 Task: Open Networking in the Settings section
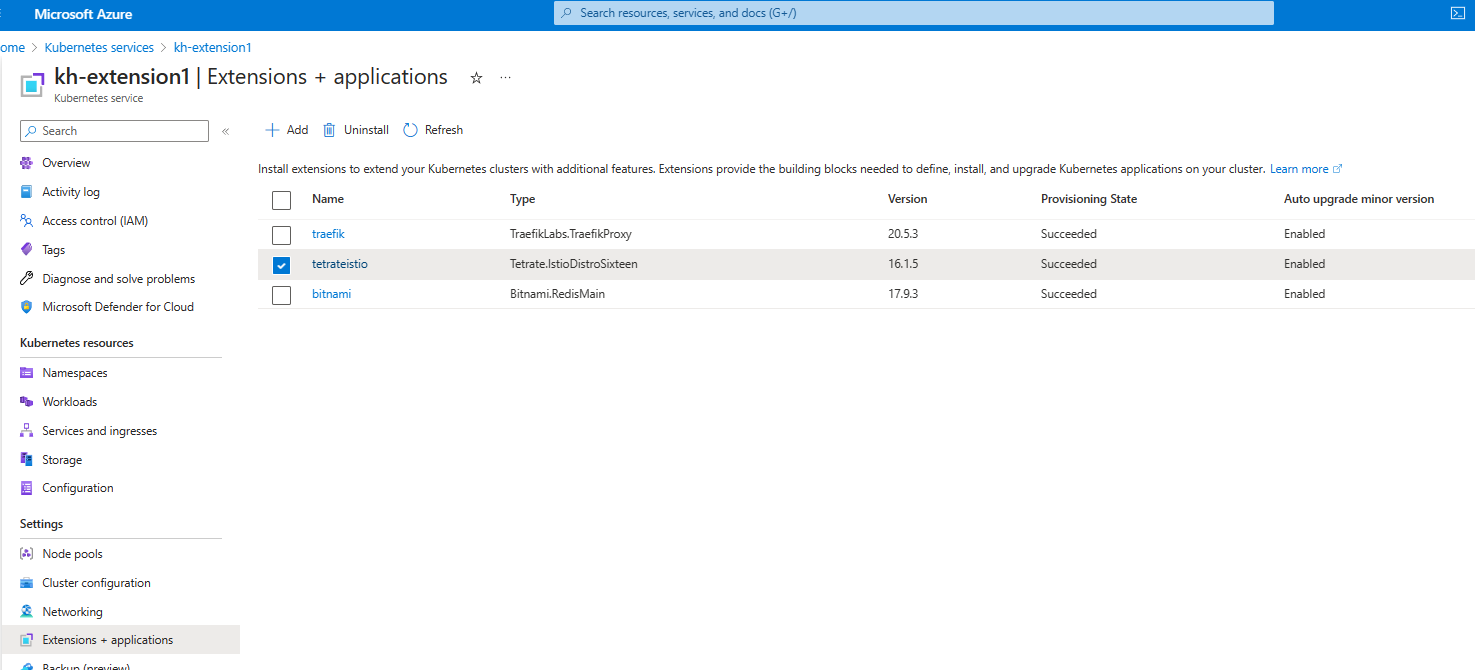tap(72, 612)
